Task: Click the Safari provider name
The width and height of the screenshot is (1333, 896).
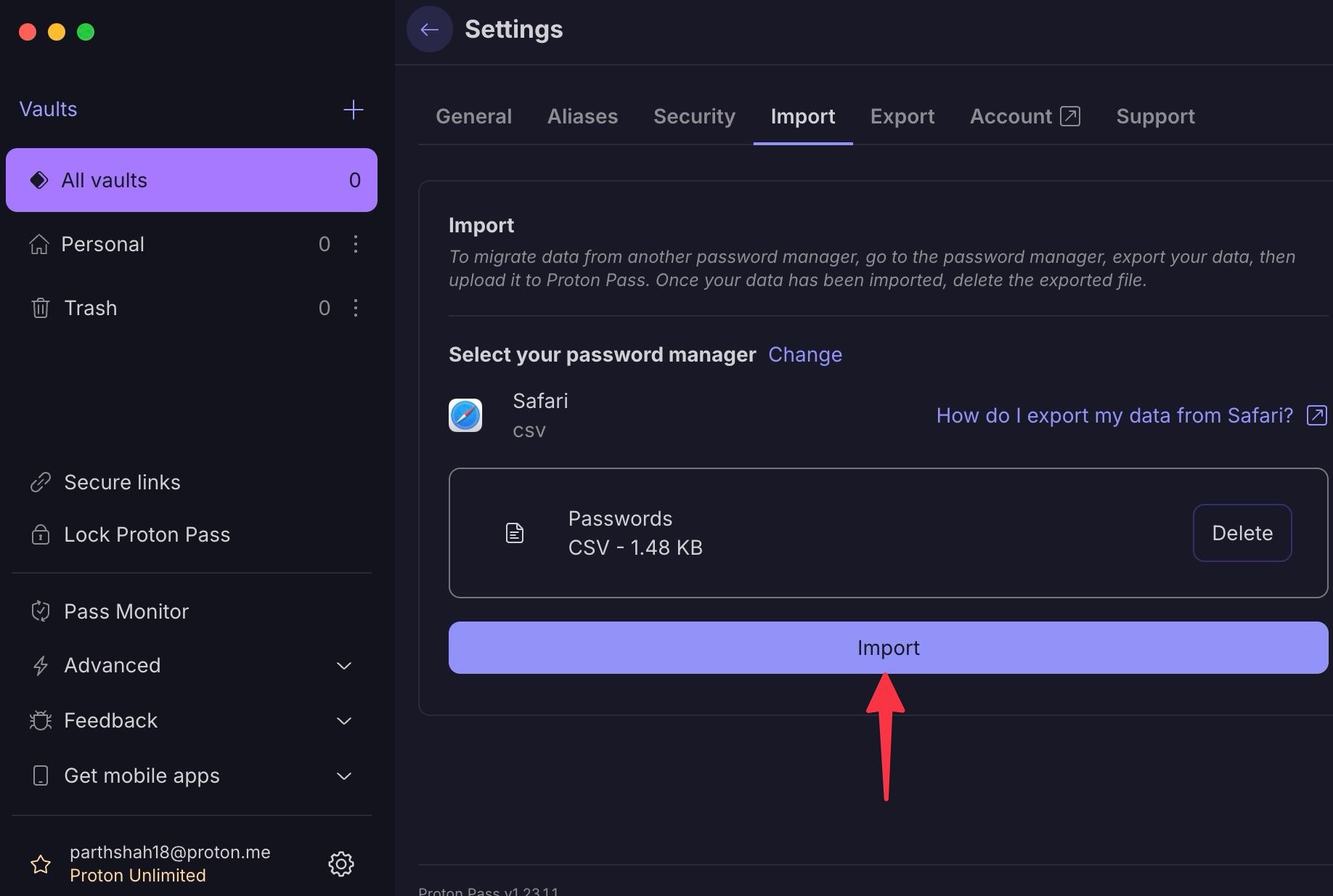Action: coord(540,401)
